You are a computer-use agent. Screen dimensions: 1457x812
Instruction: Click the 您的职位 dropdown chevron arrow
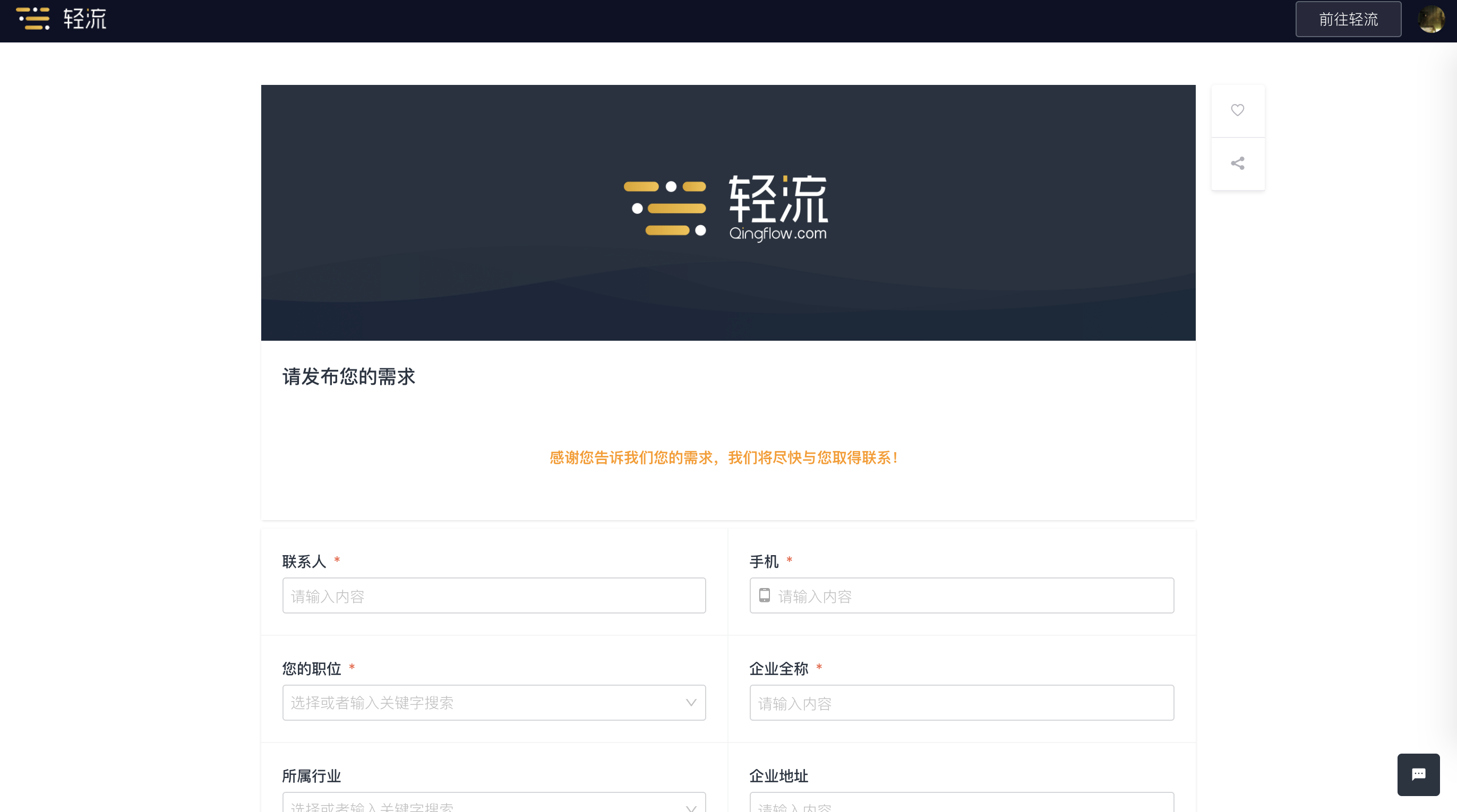point(691,702)
